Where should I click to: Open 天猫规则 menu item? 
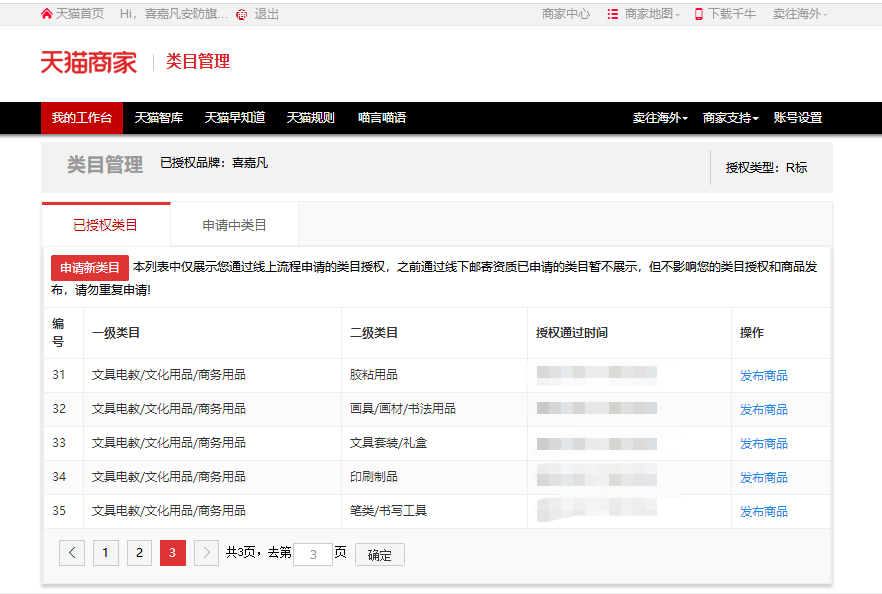[x=311, y=118]
